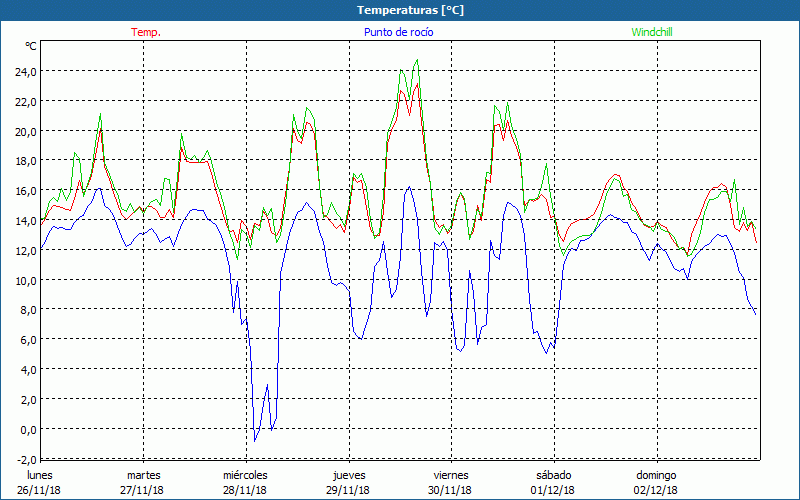800x500 pixels.
Task: Click the 'sábado' day label
Action: coord(554,476)
